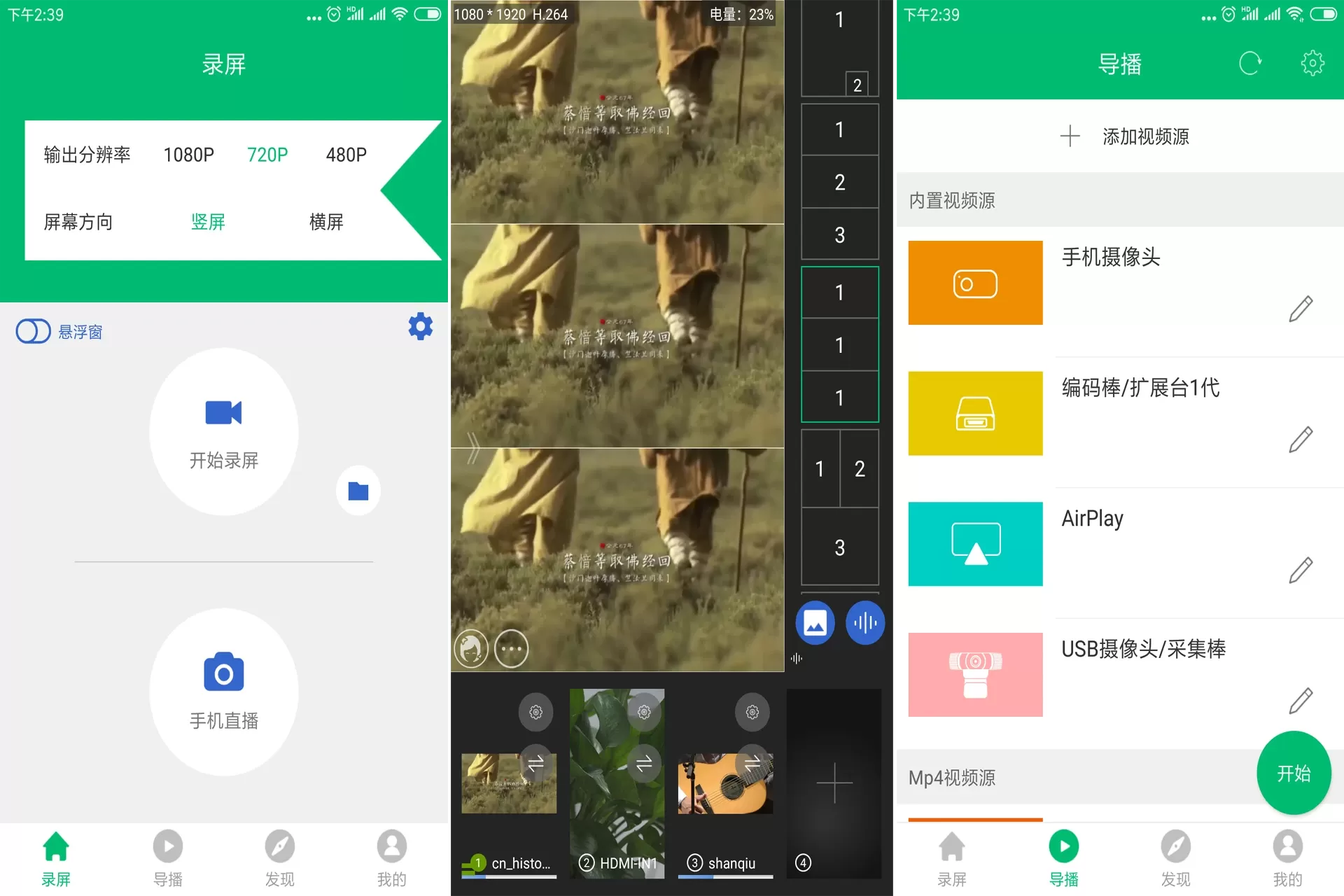
Task: Click the audio waveform icon in stream panel
Action: [x=863, y=622]
